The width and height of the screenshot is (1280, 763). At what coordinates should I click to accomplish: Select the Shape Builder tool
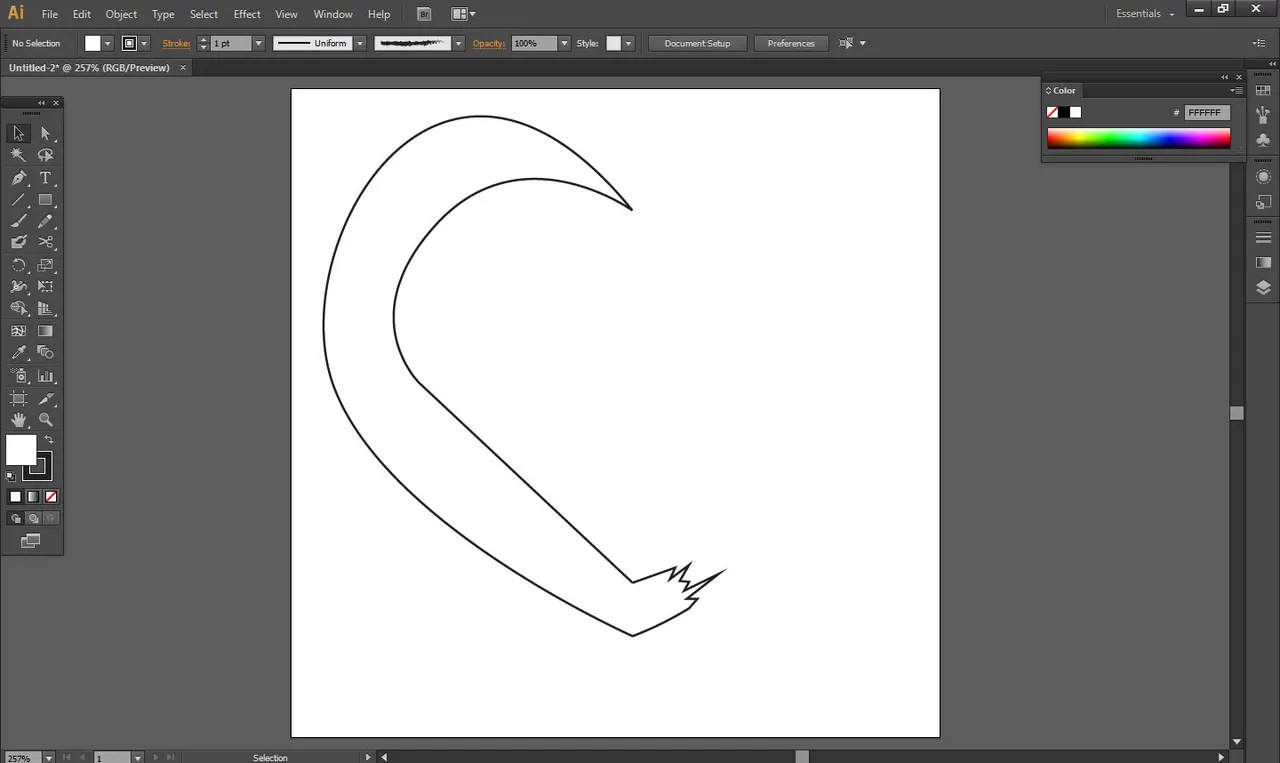(19, 309)
